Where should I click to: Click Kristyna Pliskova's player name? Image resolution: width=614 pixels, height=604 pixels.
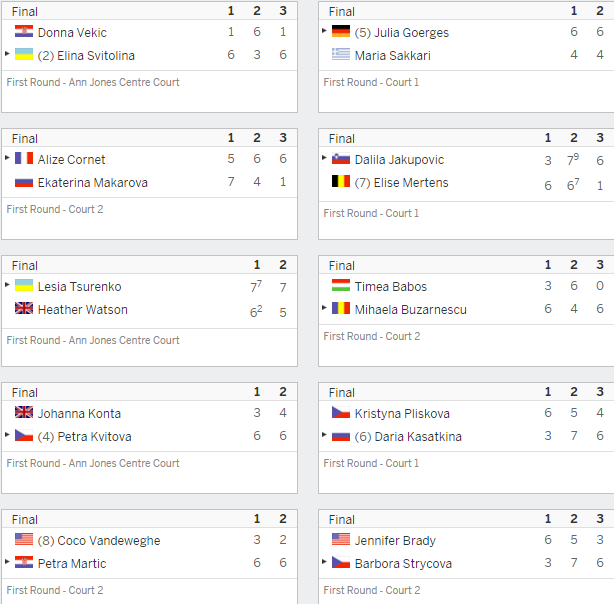click(402, 414)
